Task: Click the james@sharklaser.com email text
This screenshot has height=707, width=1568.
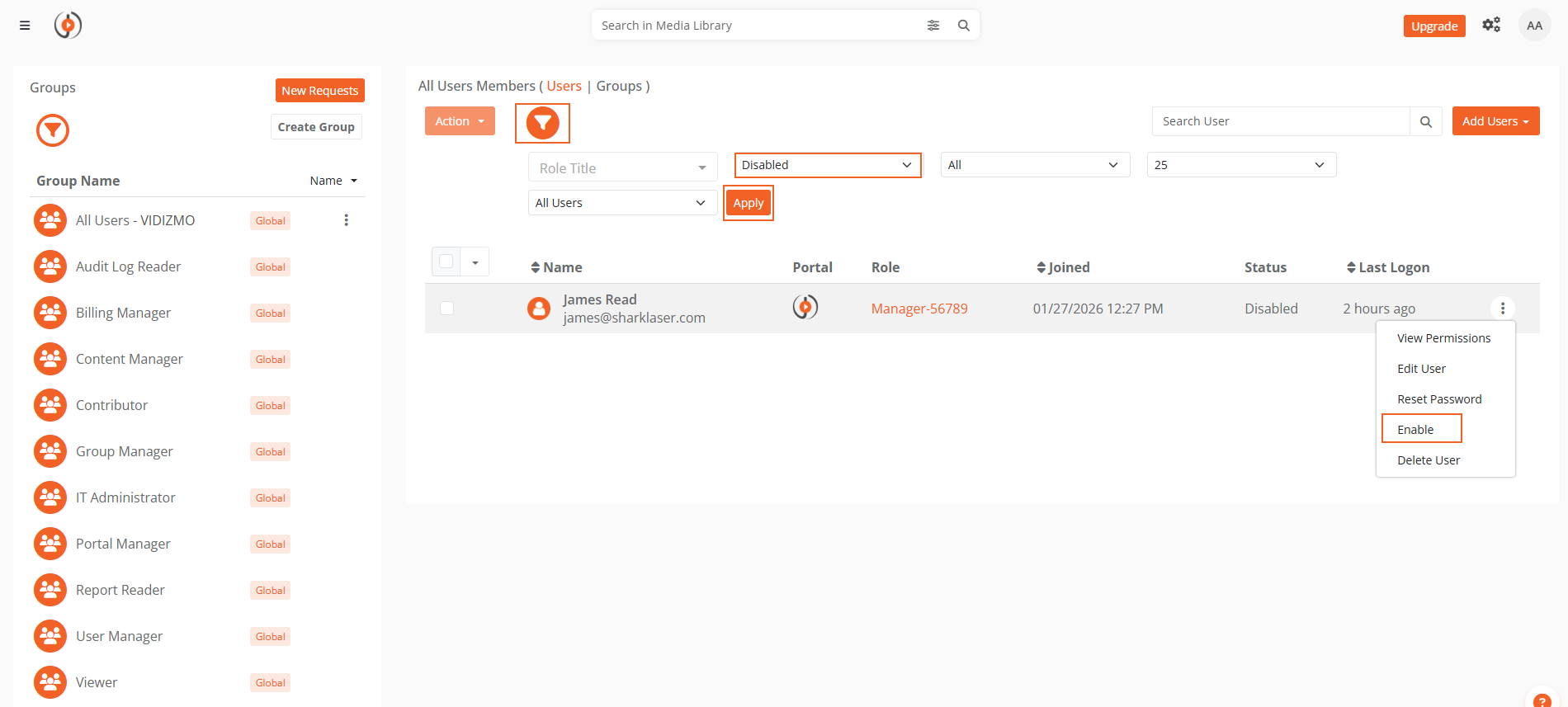Action: [x=634, y=318]
